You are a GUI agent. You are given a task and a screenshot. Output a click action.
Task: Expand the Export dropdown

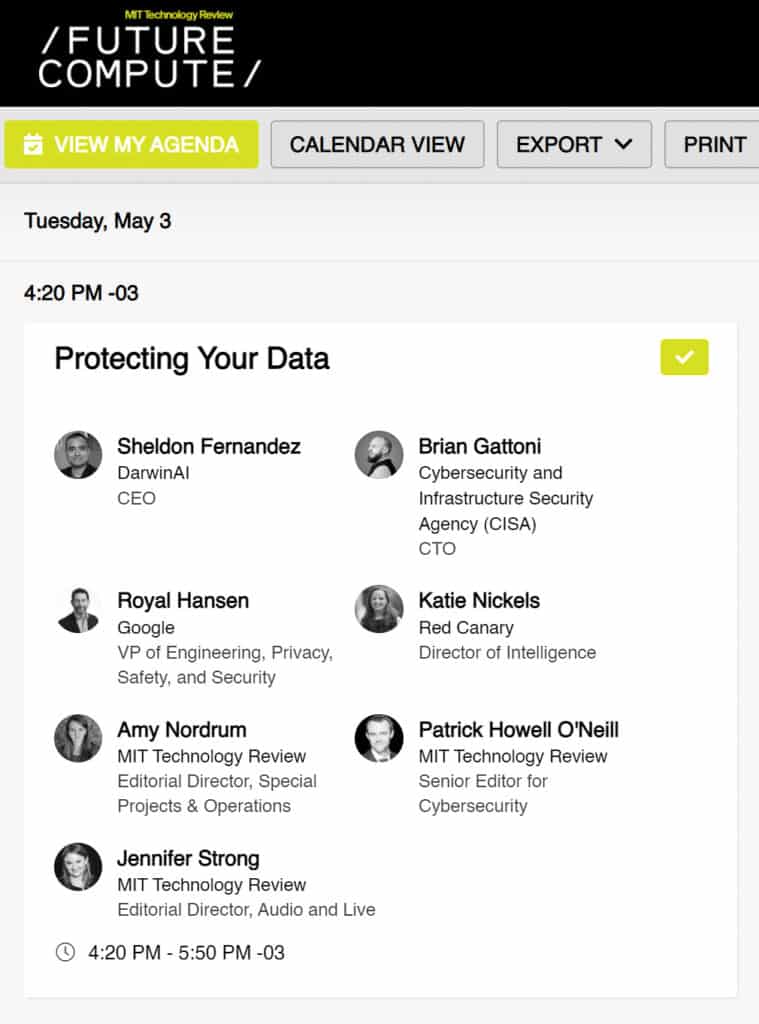[x=574, y=144]
